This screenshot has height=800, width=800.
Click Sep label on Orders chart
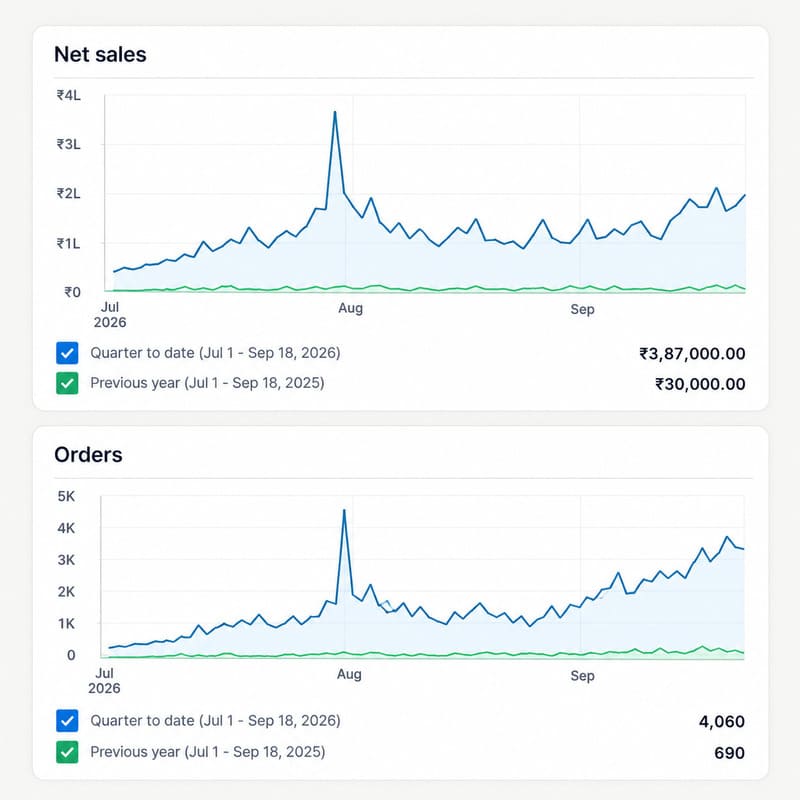582,676
